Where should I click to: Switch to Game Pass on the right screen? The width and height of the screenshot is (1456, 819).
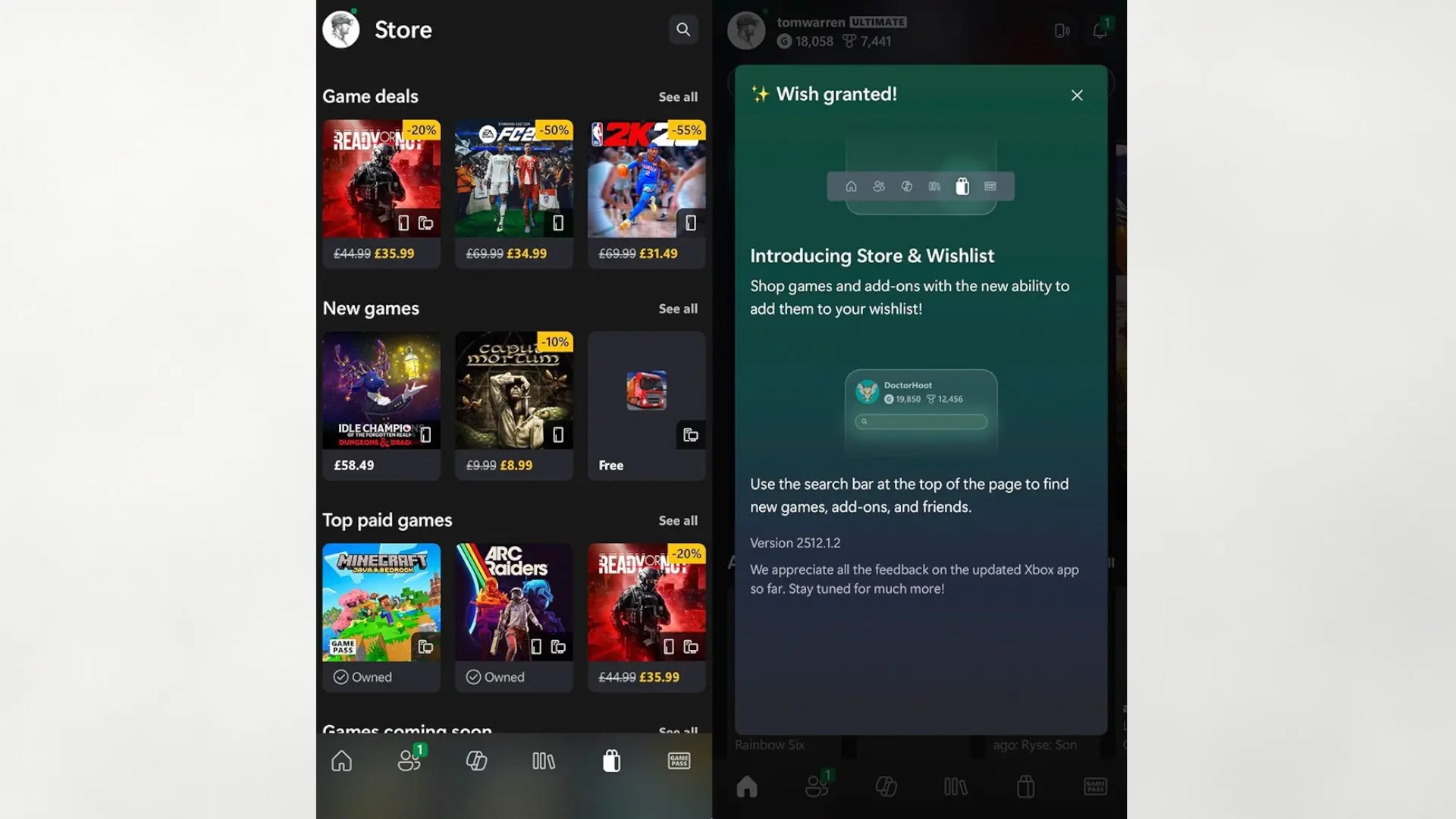point(1094,786)
